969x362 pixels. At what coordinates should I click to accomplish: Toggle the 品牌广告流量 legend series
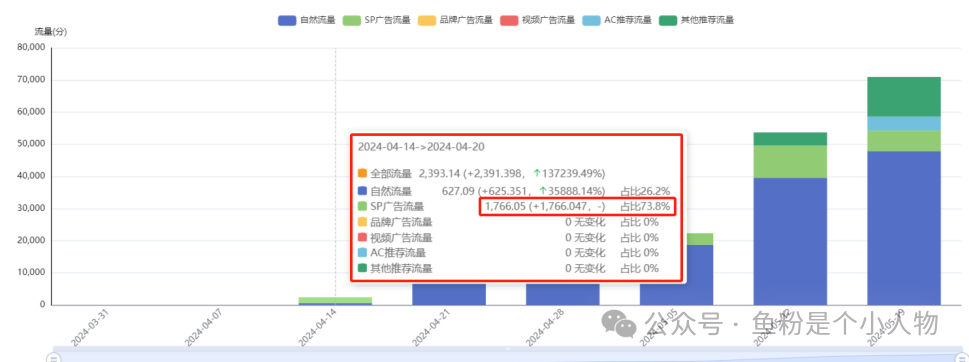455,20
